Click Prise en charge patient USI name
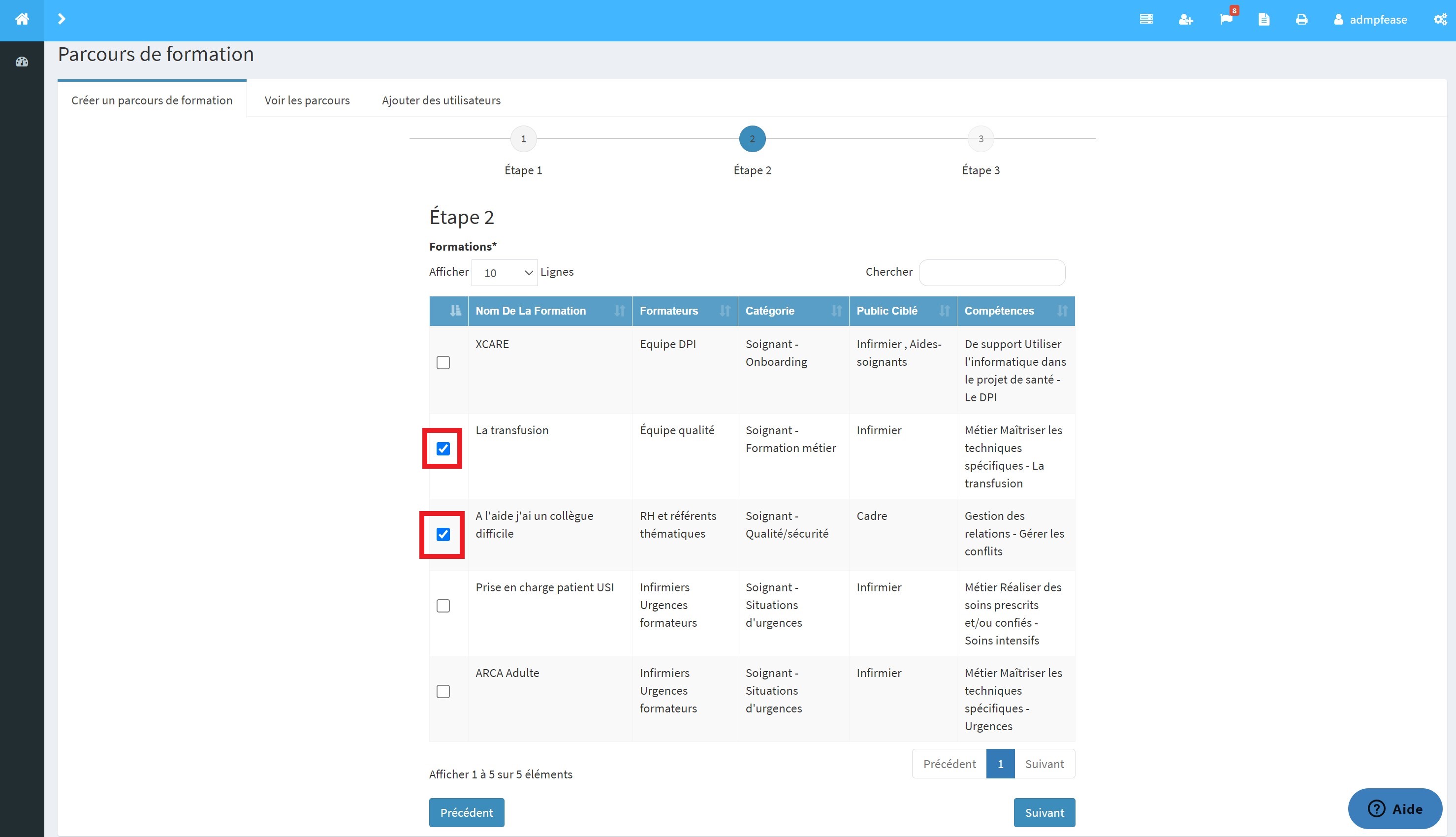Viewport: 1456px width, 837px height. click(x=545, y=587)
